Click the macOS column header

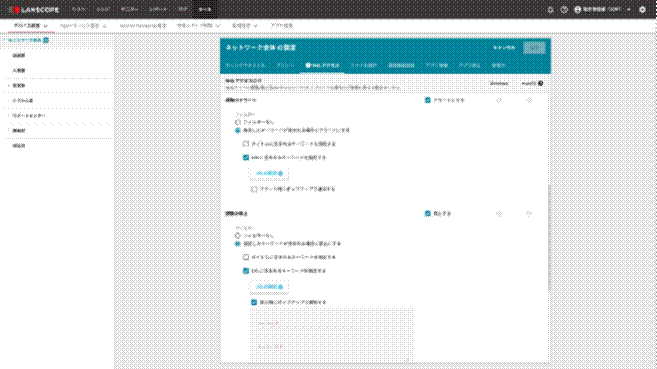point(529,83)
